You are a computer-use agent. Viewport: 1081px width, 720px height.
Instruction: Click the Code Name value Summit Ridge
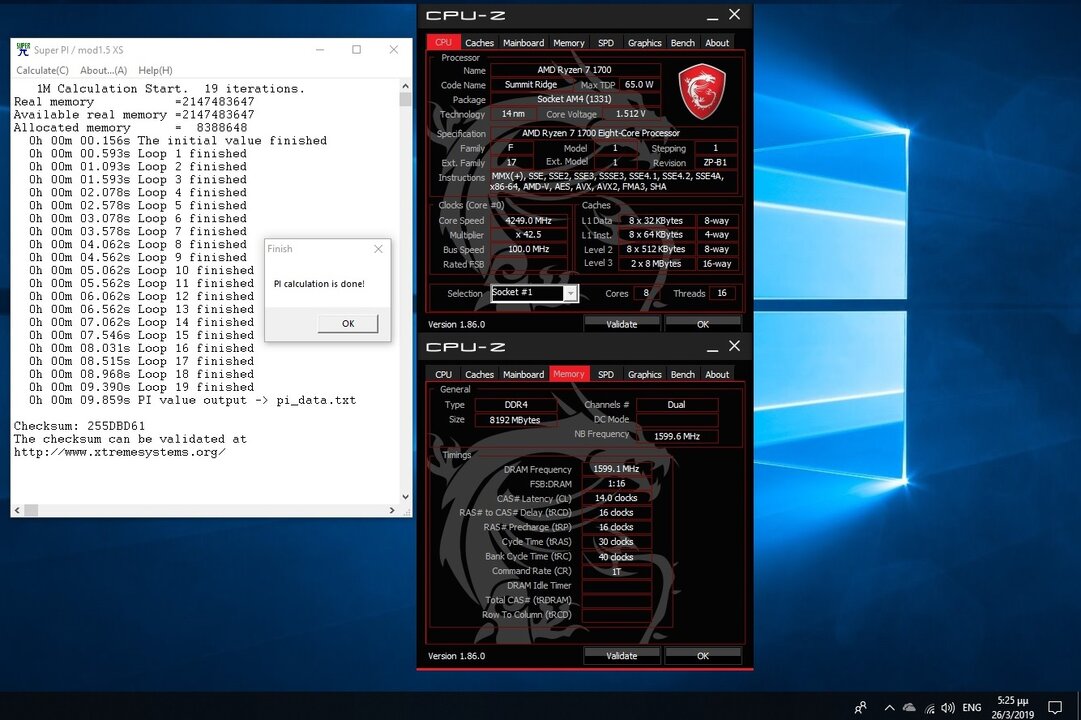click(x=531, y=85)
